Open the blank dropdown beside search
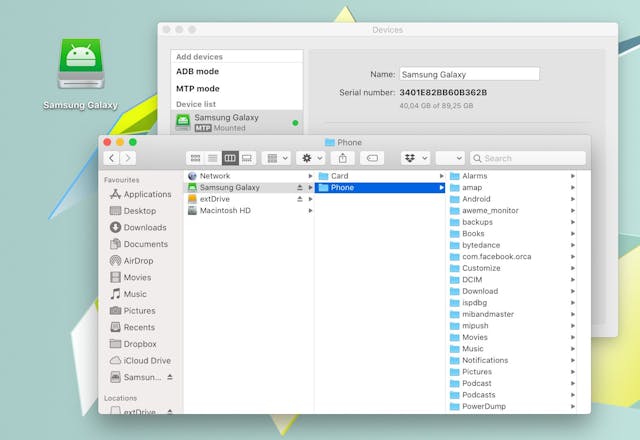The width and height of the screenshot is (640, 440). tap(450, 158)
